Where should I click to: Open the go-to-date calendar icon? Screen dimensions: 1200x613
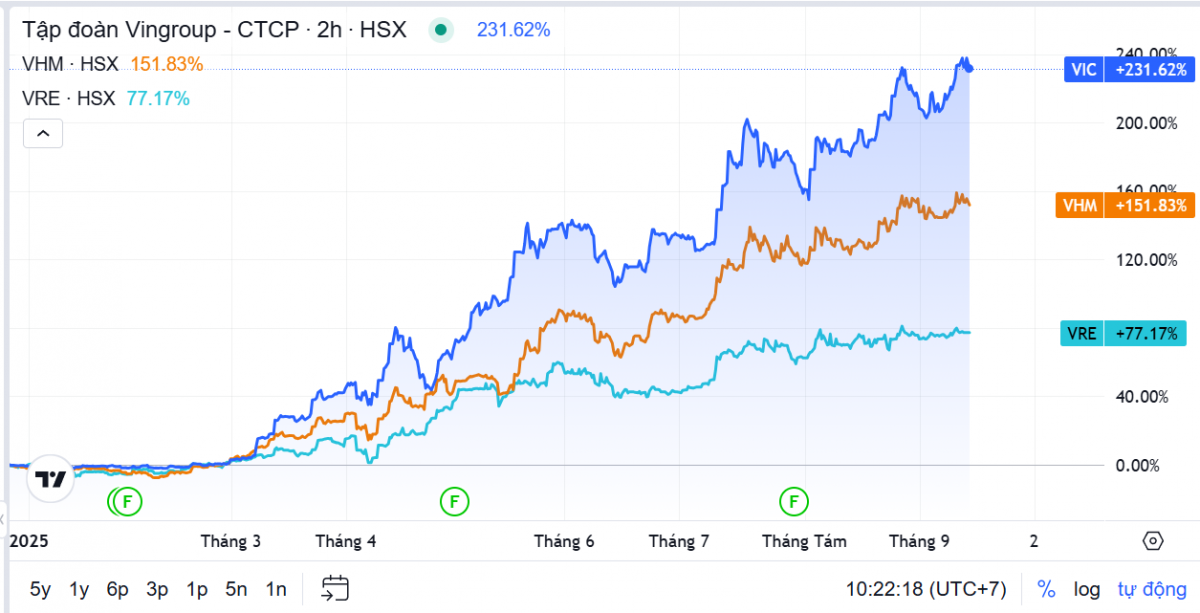(x=335, y=589)
